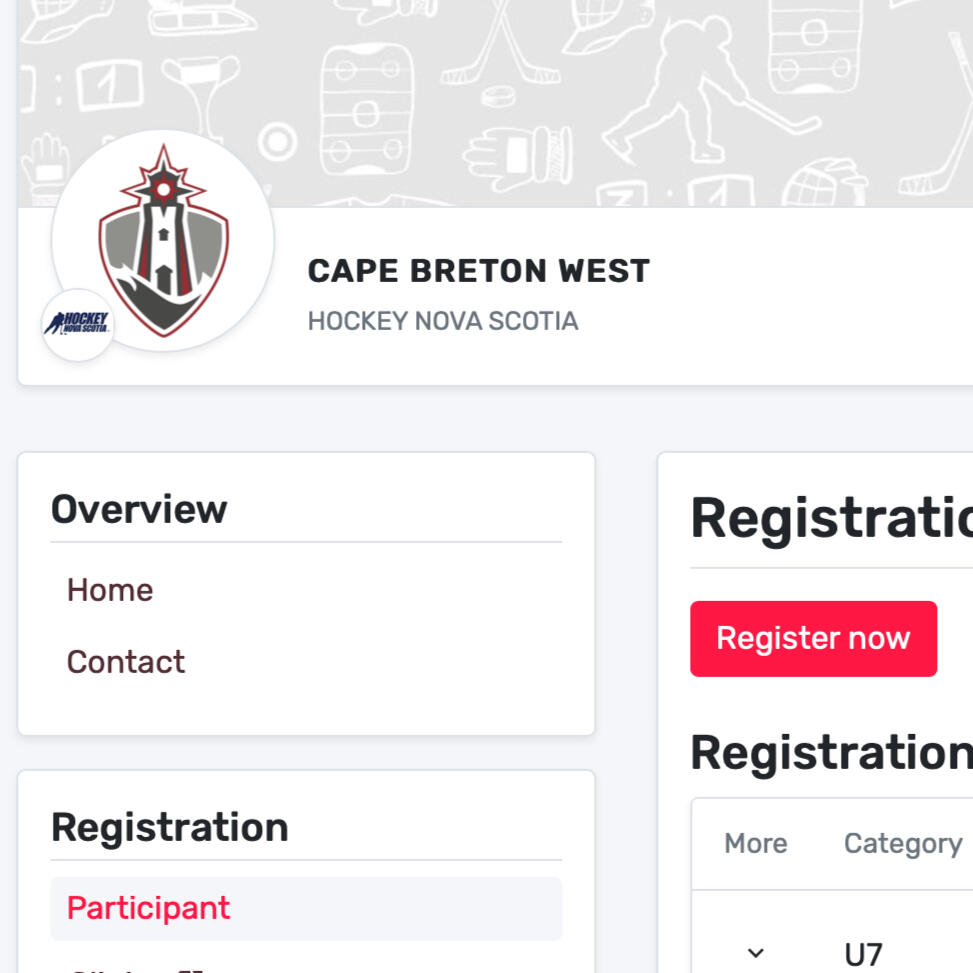Expand the U7 category row chevron

pos(756,953)
